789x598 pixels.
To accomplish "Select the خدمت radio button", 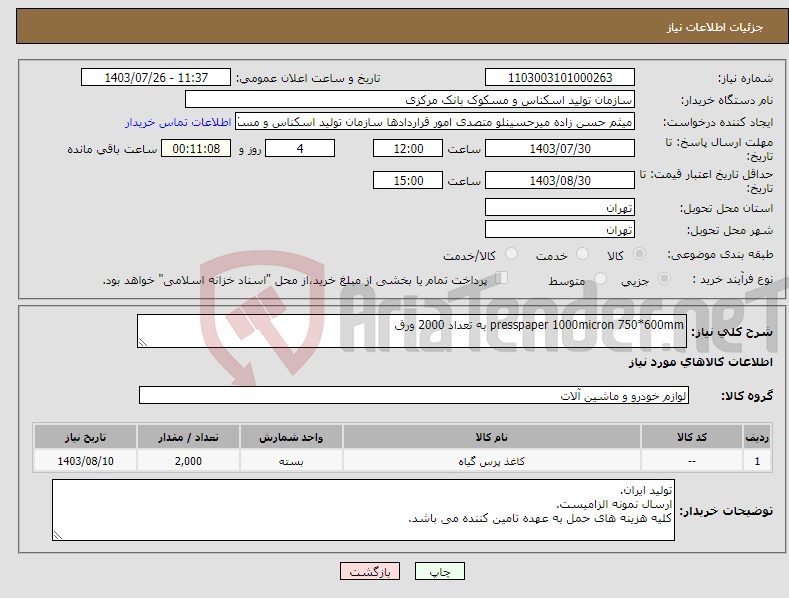I will click(582, 254).
